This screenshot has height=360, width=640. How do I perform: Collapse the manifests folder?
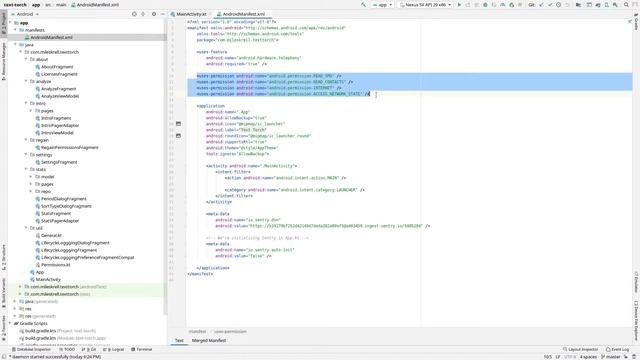pos(15,30)
